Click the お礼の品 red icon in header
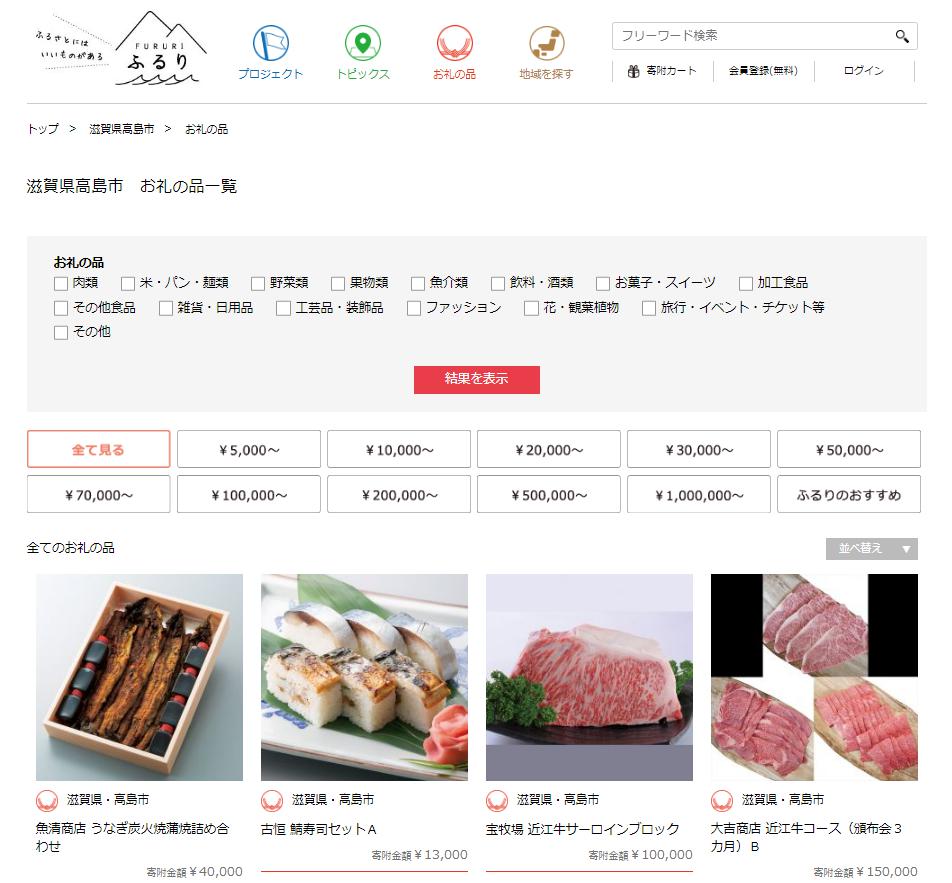Screen dimensions: 952x883 454,43
